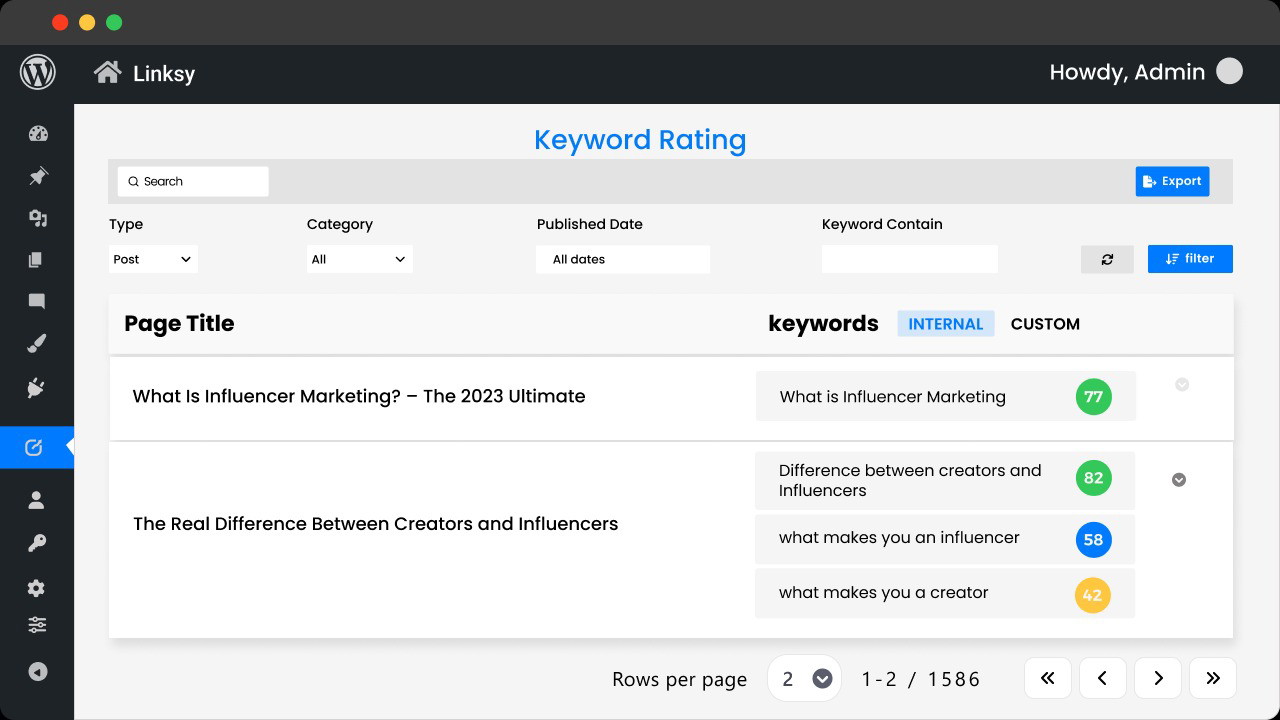1280x720 pixels.
Task: Reset filters with the refresh button
Action: 1107,259
